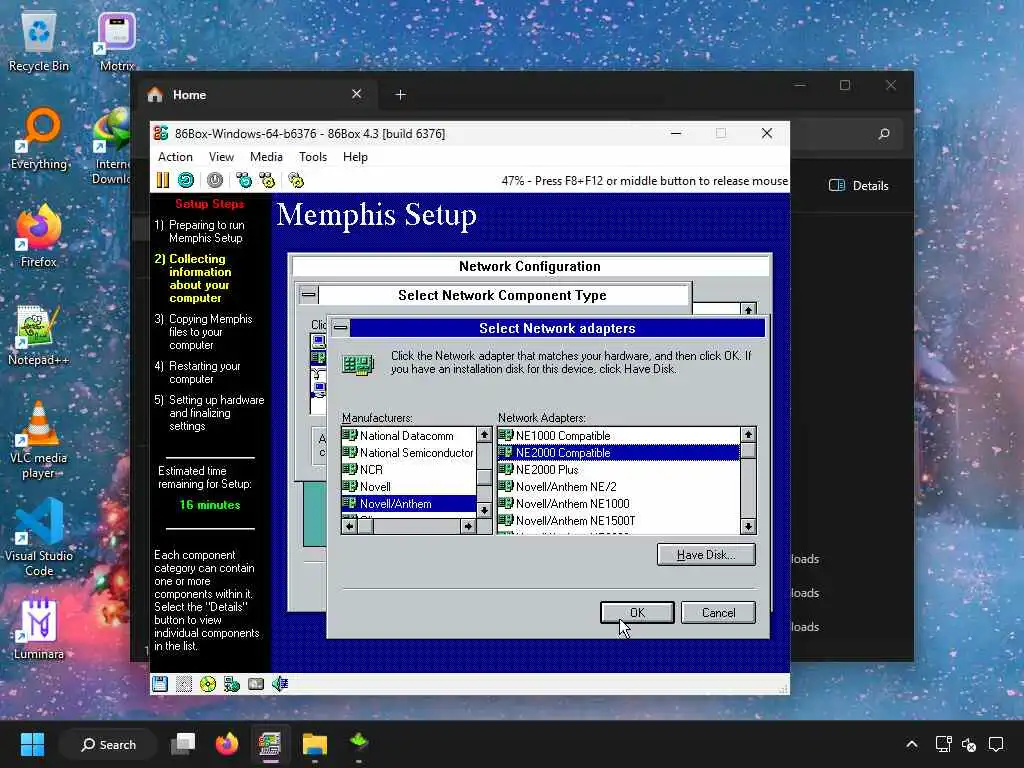Show hidden system tray icons
1024x768 pixels.
pos(912,744)
